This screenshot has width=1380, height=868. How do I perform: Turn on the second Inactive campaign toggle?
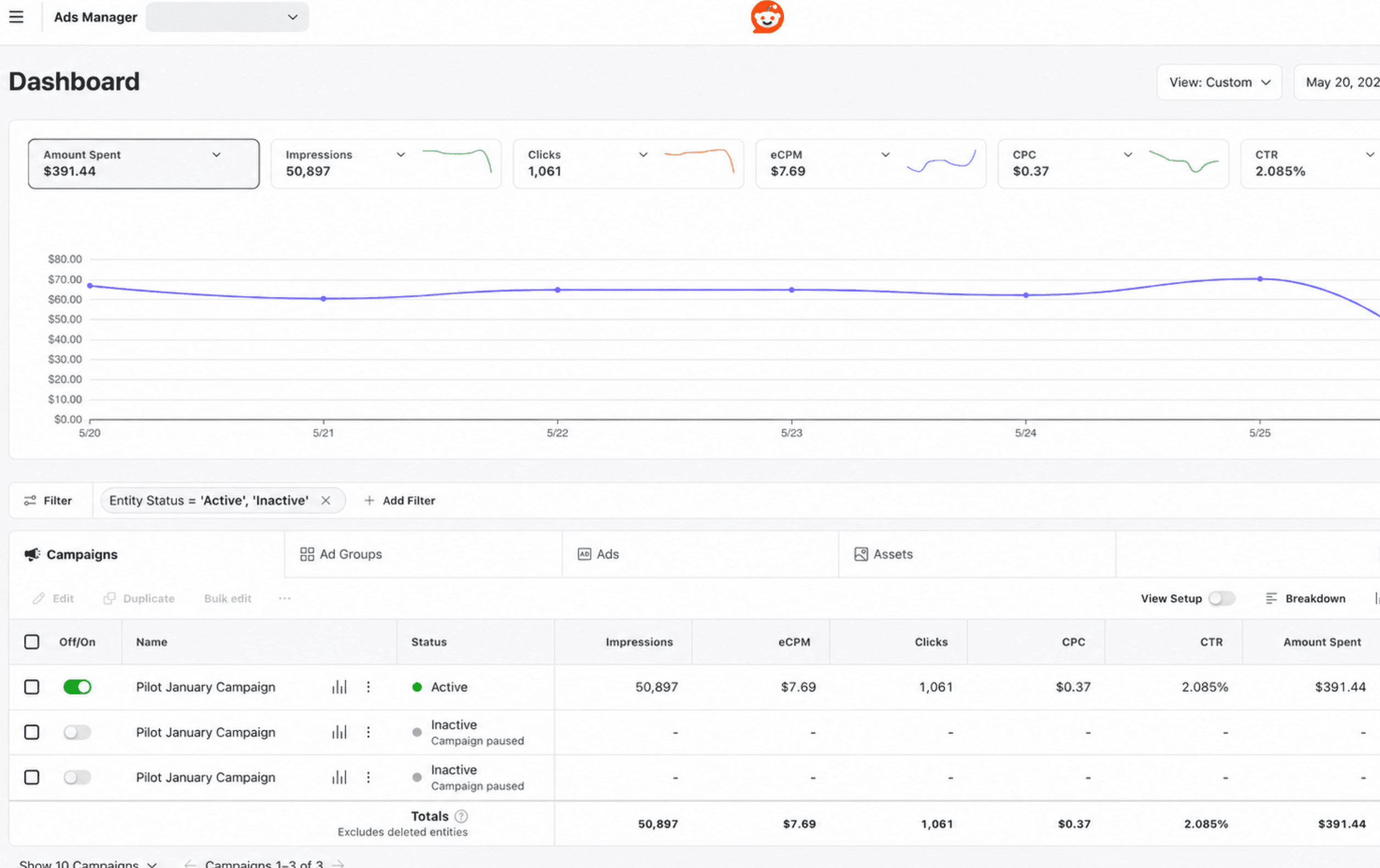pyautogui.click(x=77, y=777)
